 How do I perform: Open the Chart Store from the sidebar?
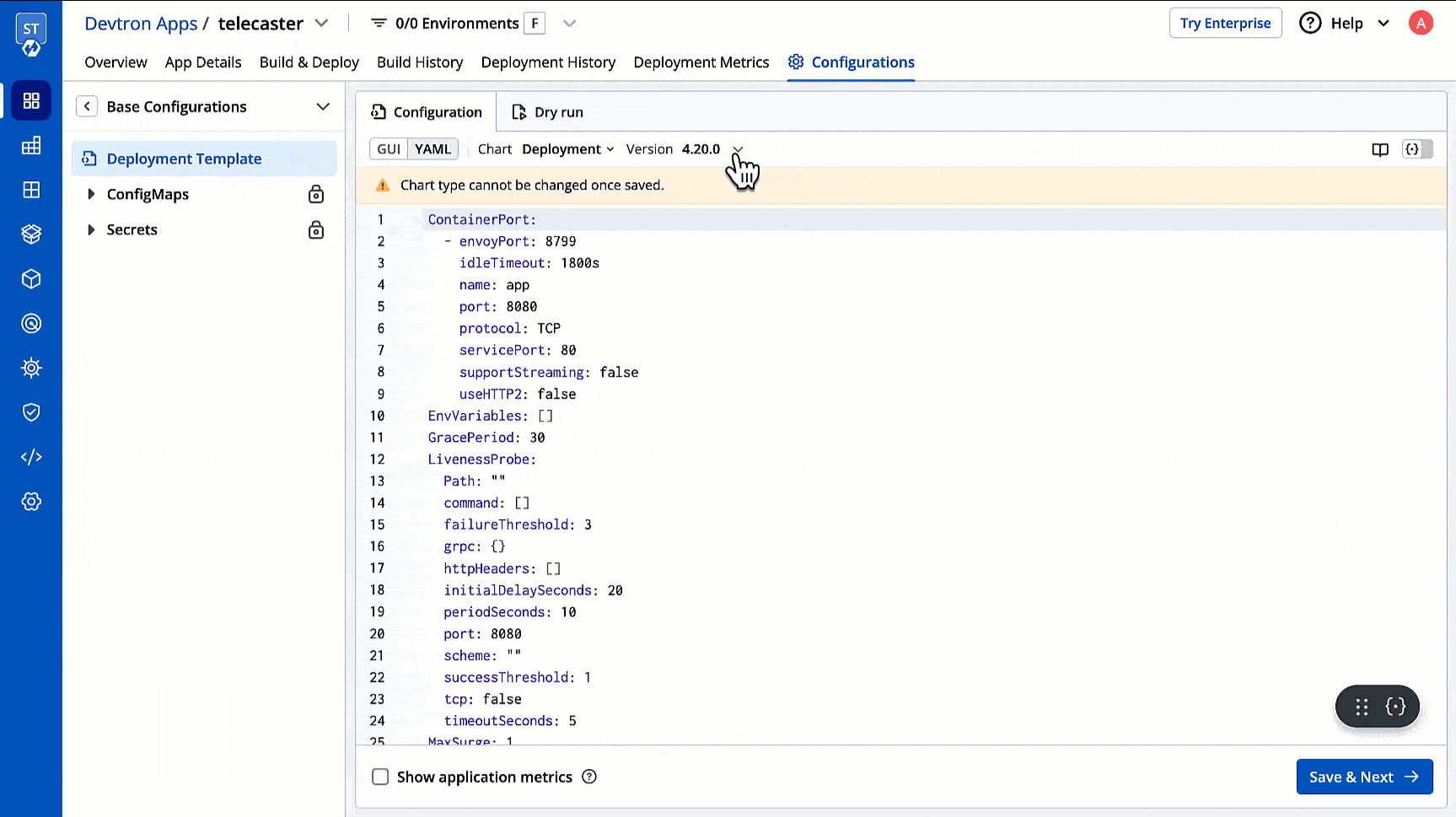[31, 234]
